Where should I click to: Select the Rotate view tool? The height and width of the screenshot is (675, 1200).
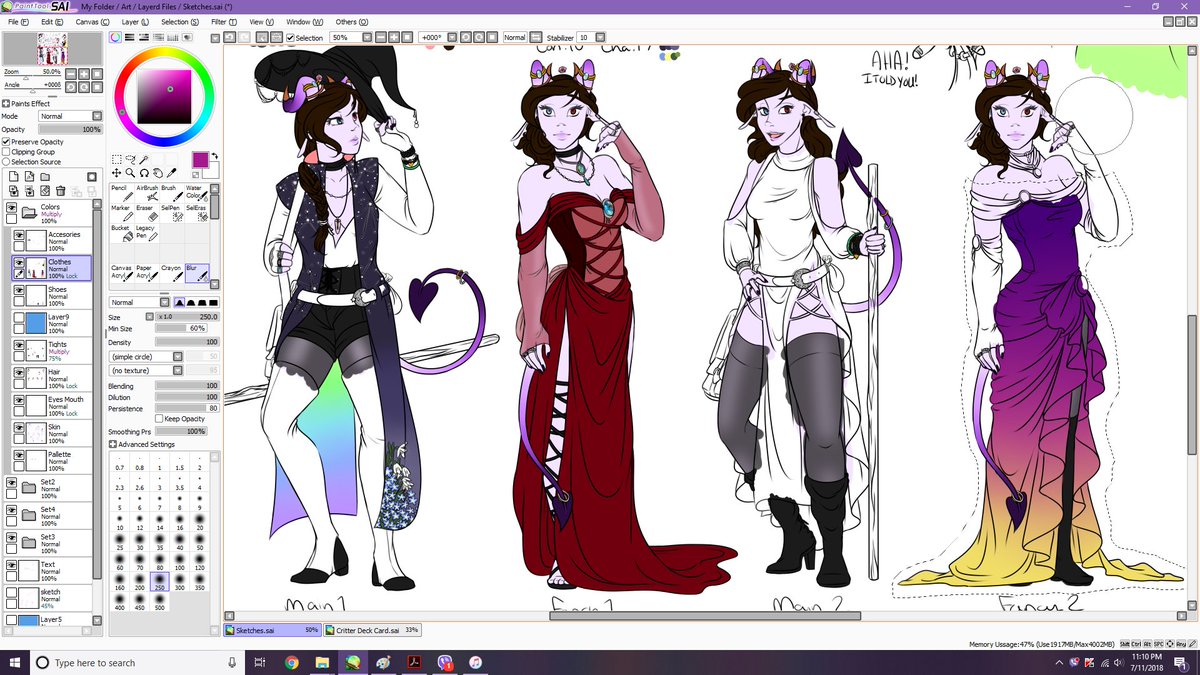click(x=144, y=172)
